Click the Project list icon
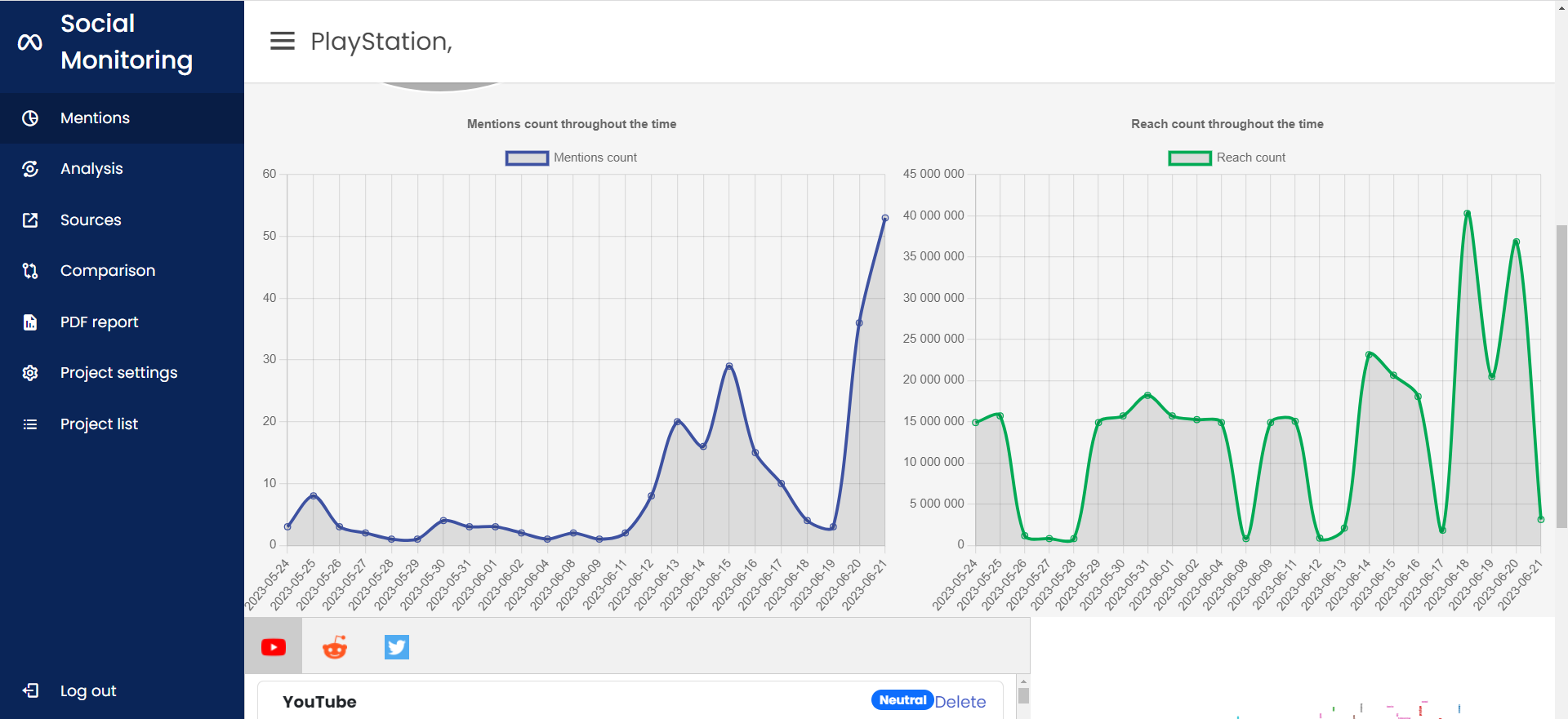Viewport: 1568px width, 719px height. [x=30, y=424]
